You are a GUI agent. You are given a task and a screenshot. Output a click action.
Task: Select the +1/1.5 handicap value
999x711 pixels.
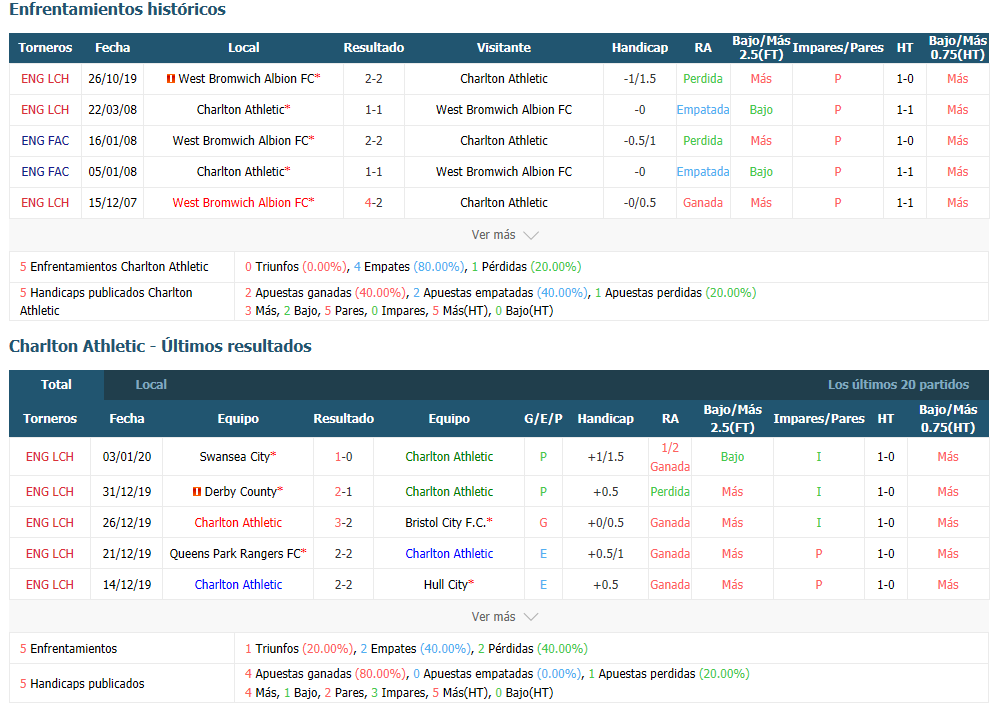pos(606,457)
